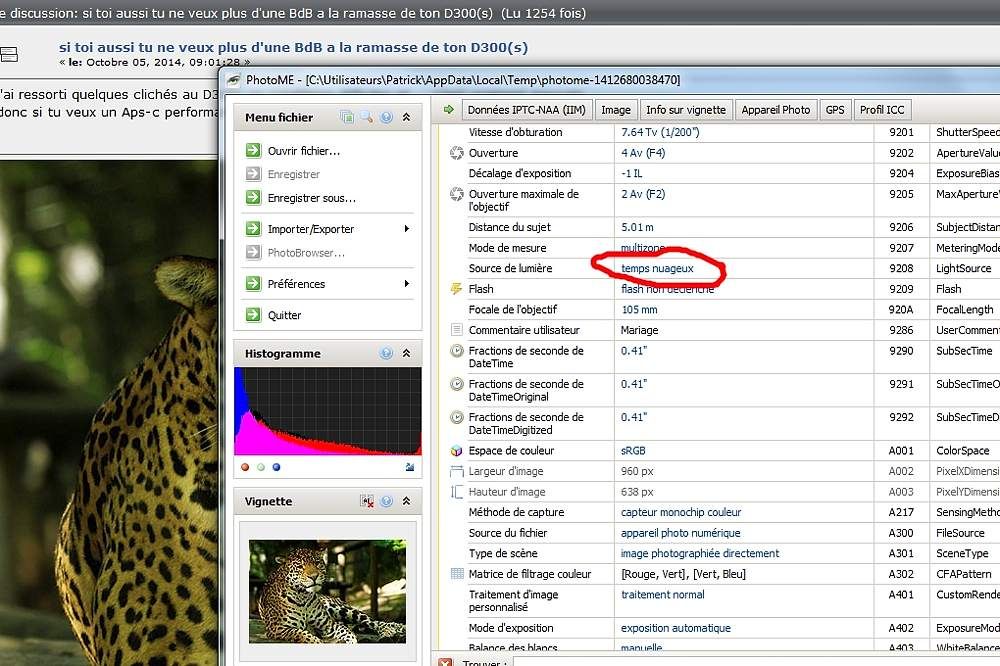
Task: Click the close icon next to Trouver
Action: 445,662
